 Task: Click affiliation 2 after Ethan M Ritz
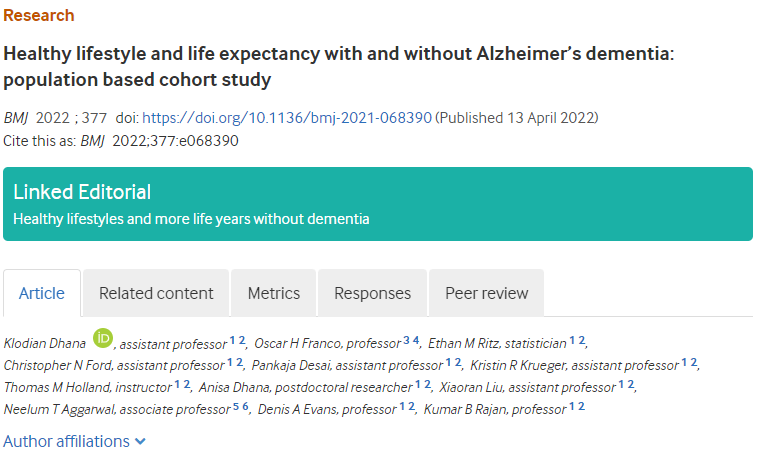pos(582,341)
